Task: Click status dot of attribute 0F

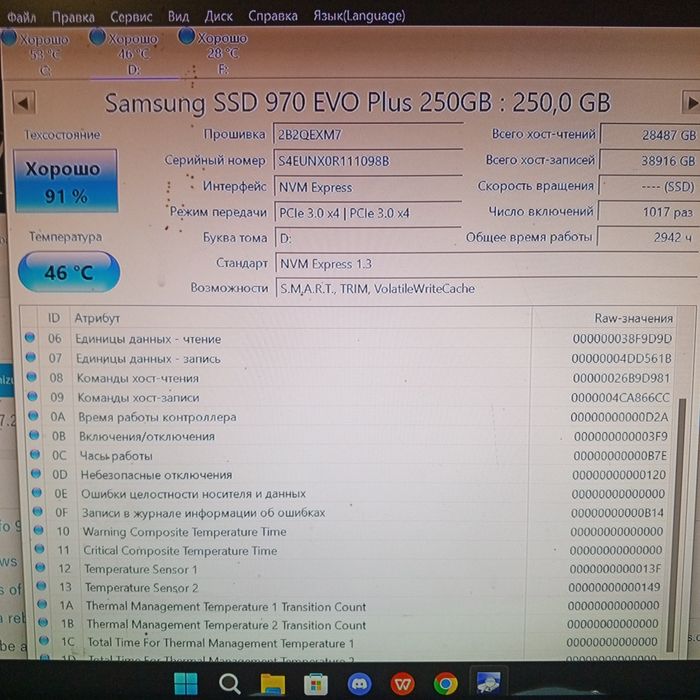Action: click(38, 512)
